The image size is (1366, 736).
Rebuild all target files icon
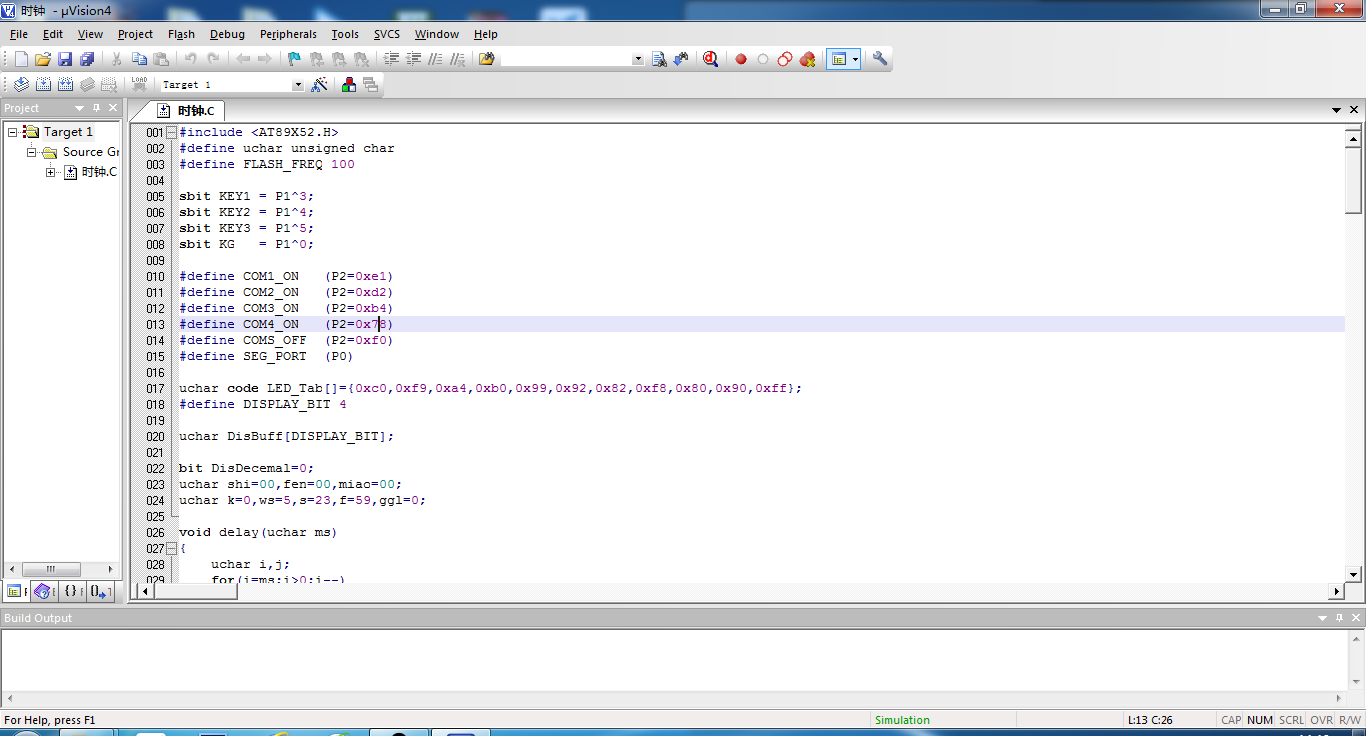65,85
